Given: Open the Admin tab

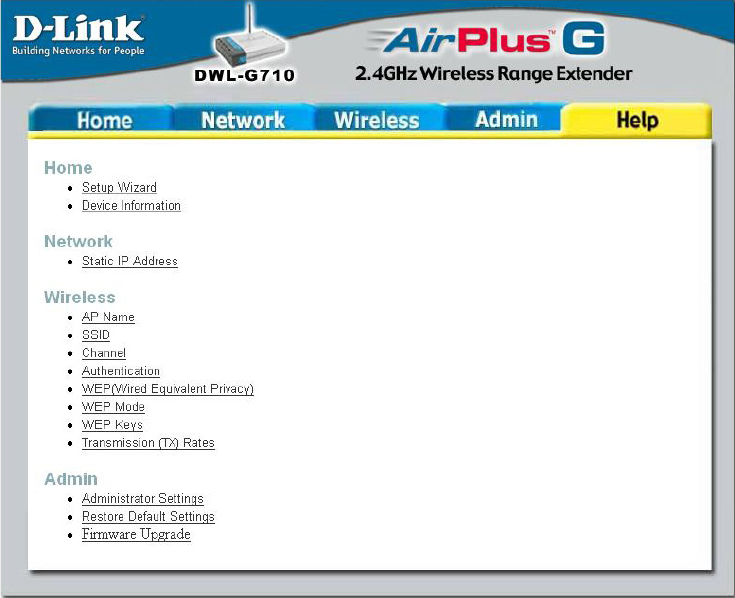Looking at the screenshot, I should click(506, 120).
